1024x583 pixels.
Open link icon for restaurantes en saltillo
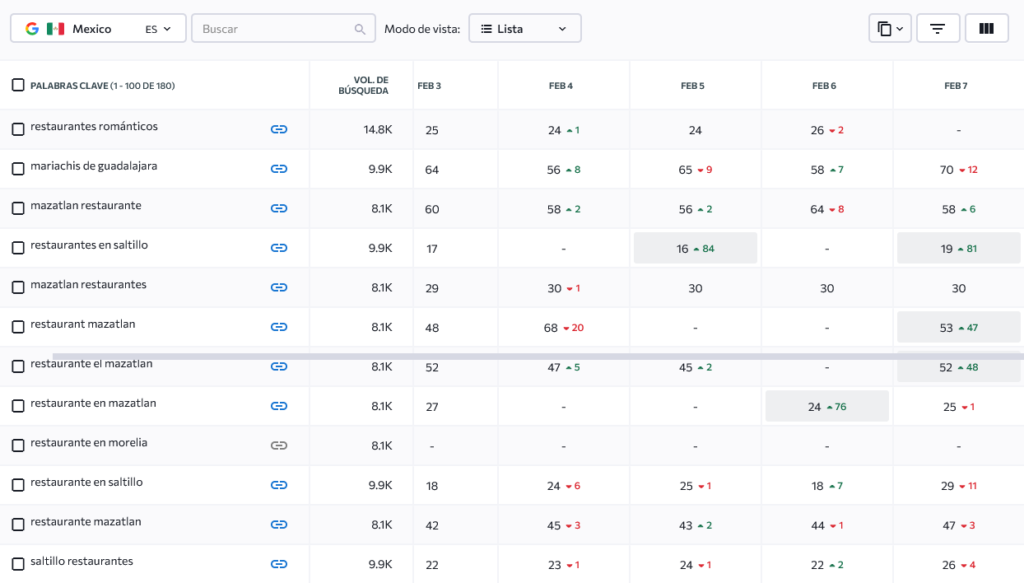[279, 248]
